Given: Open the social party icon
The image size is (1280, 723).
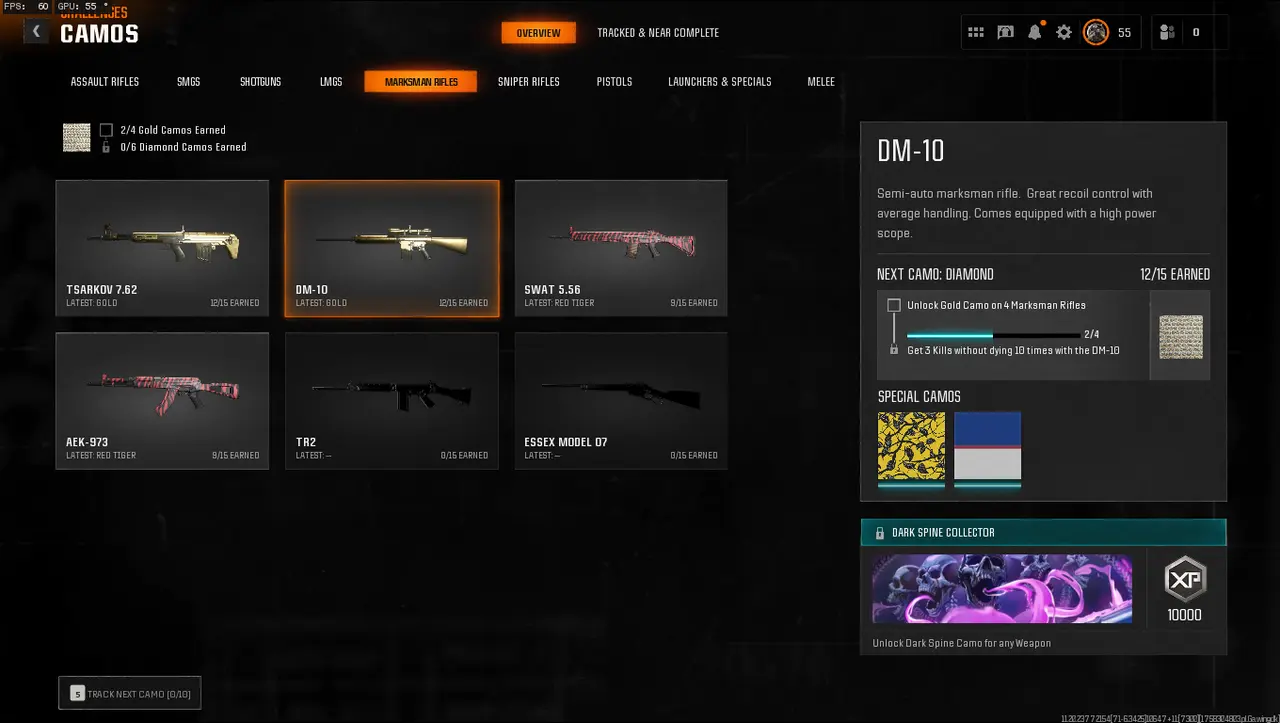Looking at the screenshot, I should coord(1167,32).
